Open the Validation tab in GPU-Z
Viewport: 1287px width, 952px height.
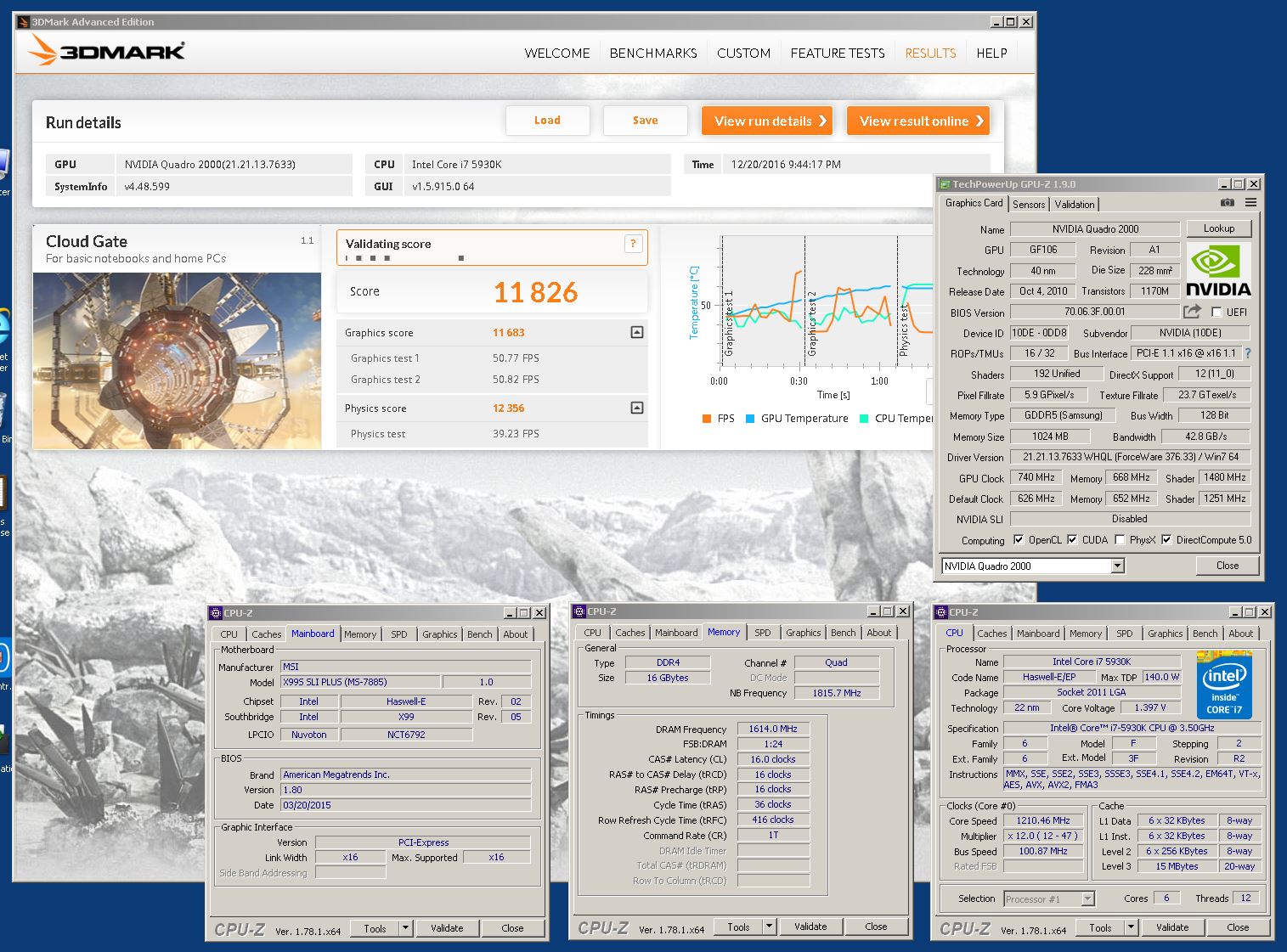[x=1075, y=205]
